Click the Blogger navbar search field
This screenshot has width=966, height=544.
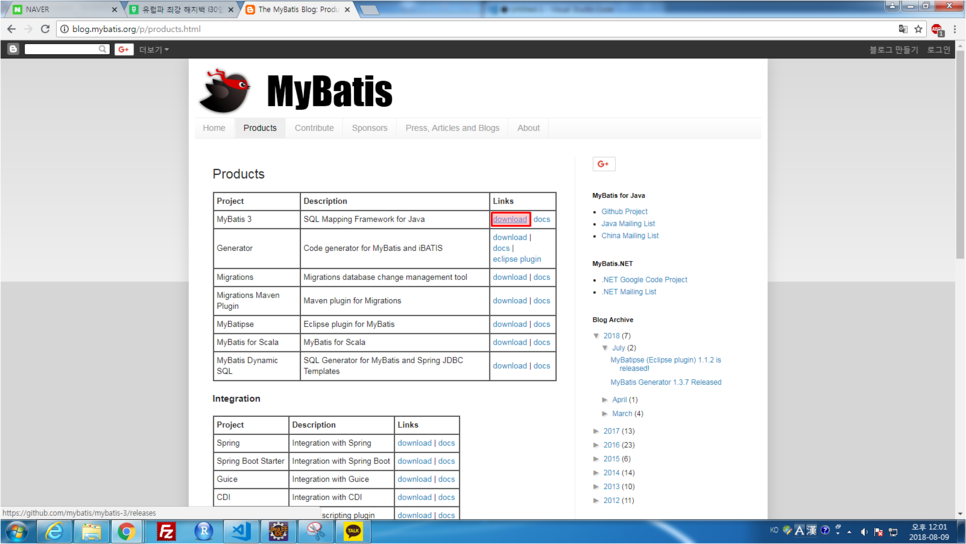coord(66,49)
